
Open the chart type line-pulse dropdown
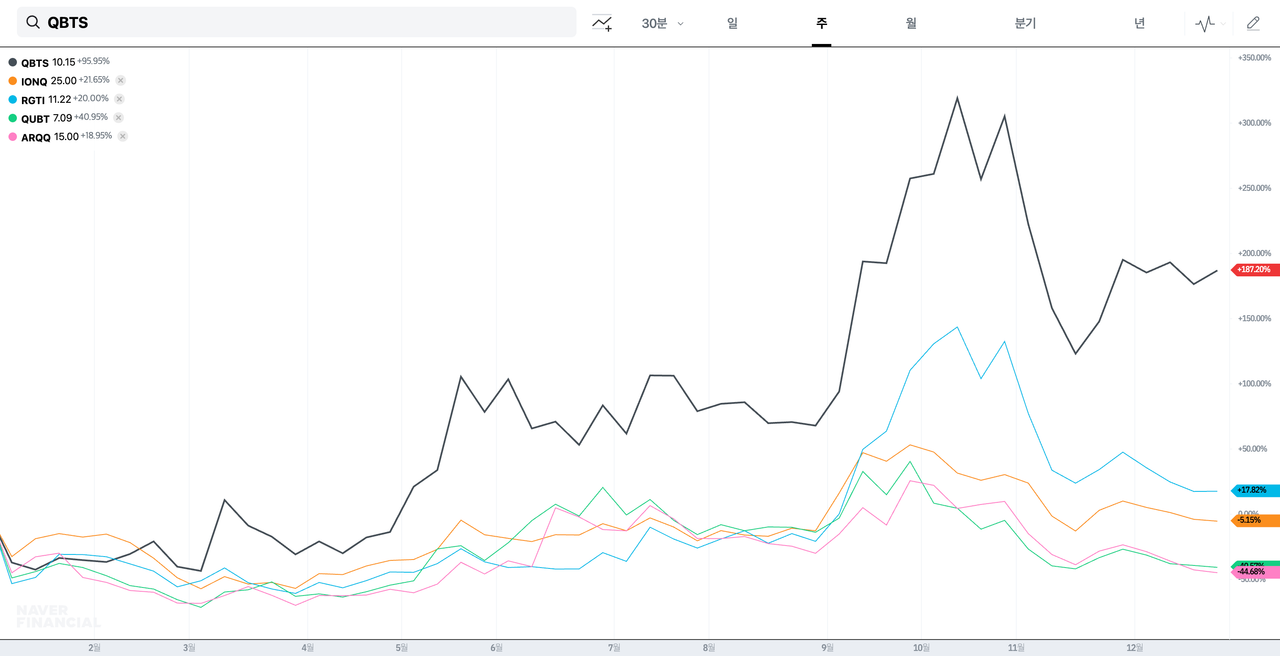(x=1210, y=23)
